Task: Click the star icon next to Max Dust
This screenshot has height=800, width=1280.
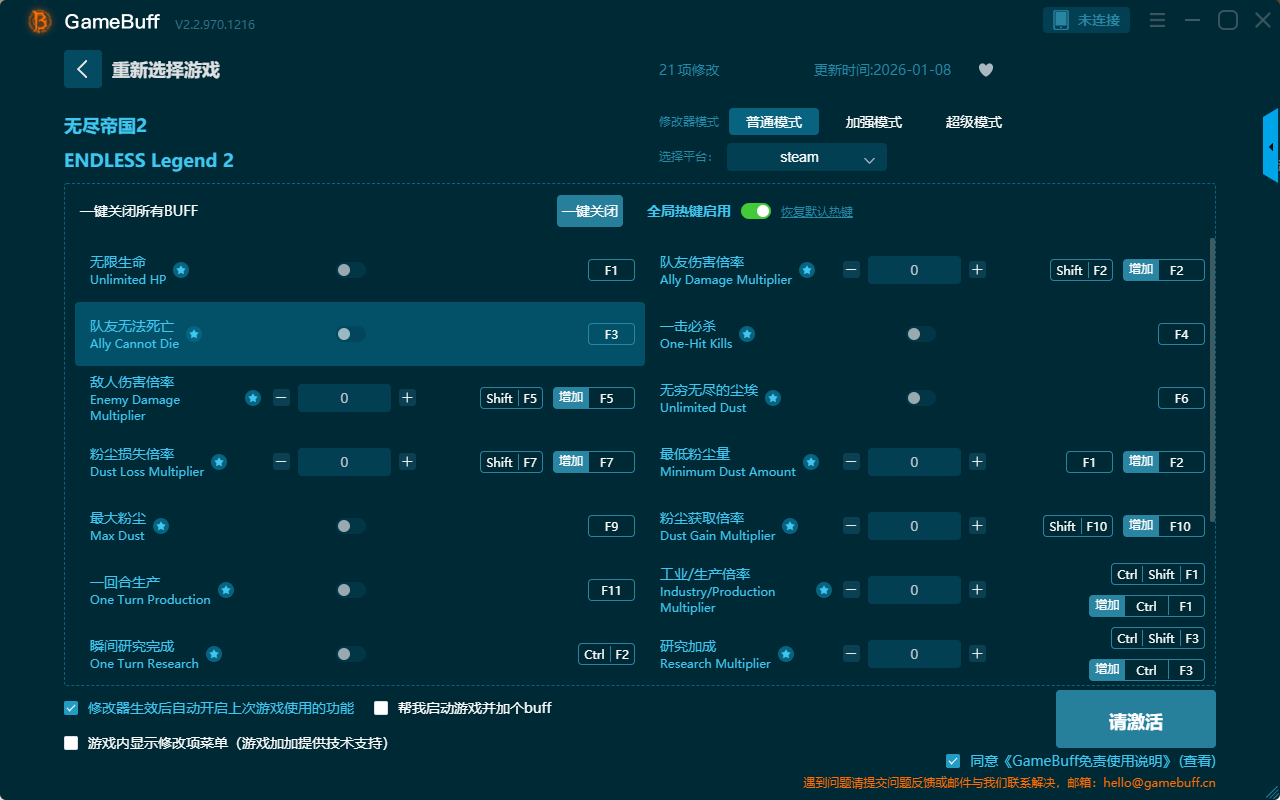Action: click(161, 526)
